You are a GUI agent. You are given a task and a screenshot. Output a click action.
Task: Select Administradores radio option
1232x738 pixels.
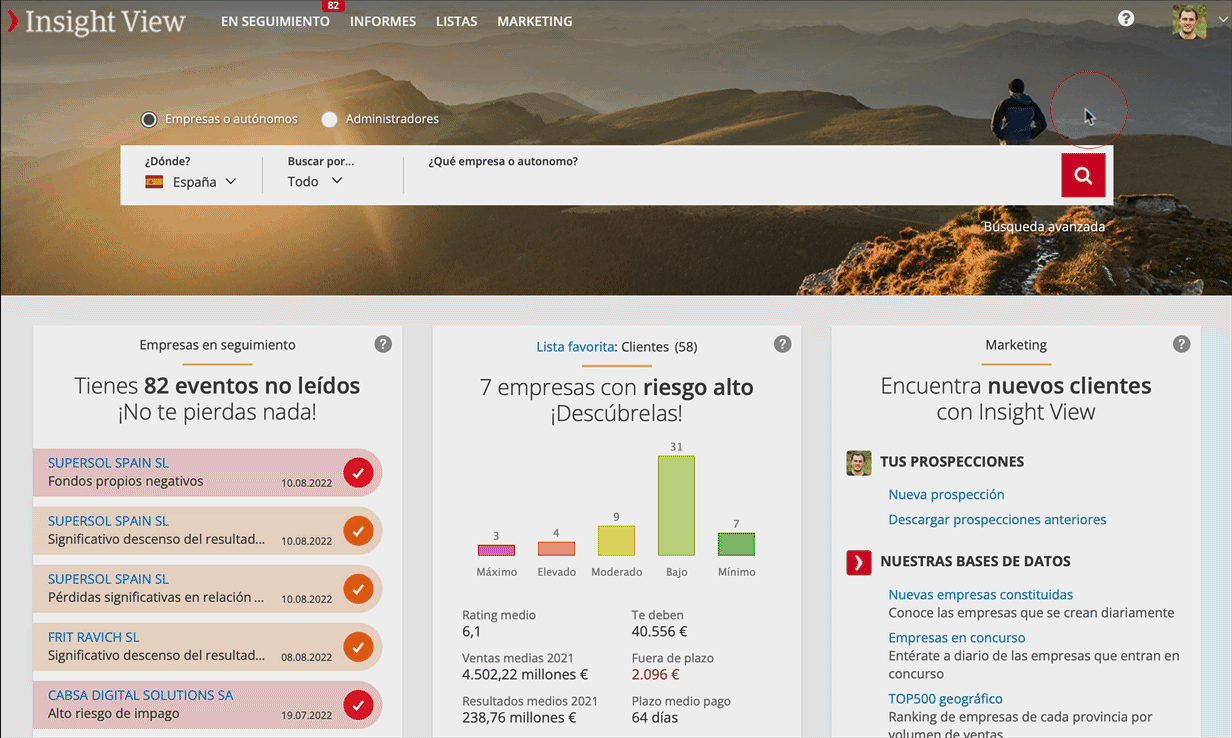(x=329, y=119)
